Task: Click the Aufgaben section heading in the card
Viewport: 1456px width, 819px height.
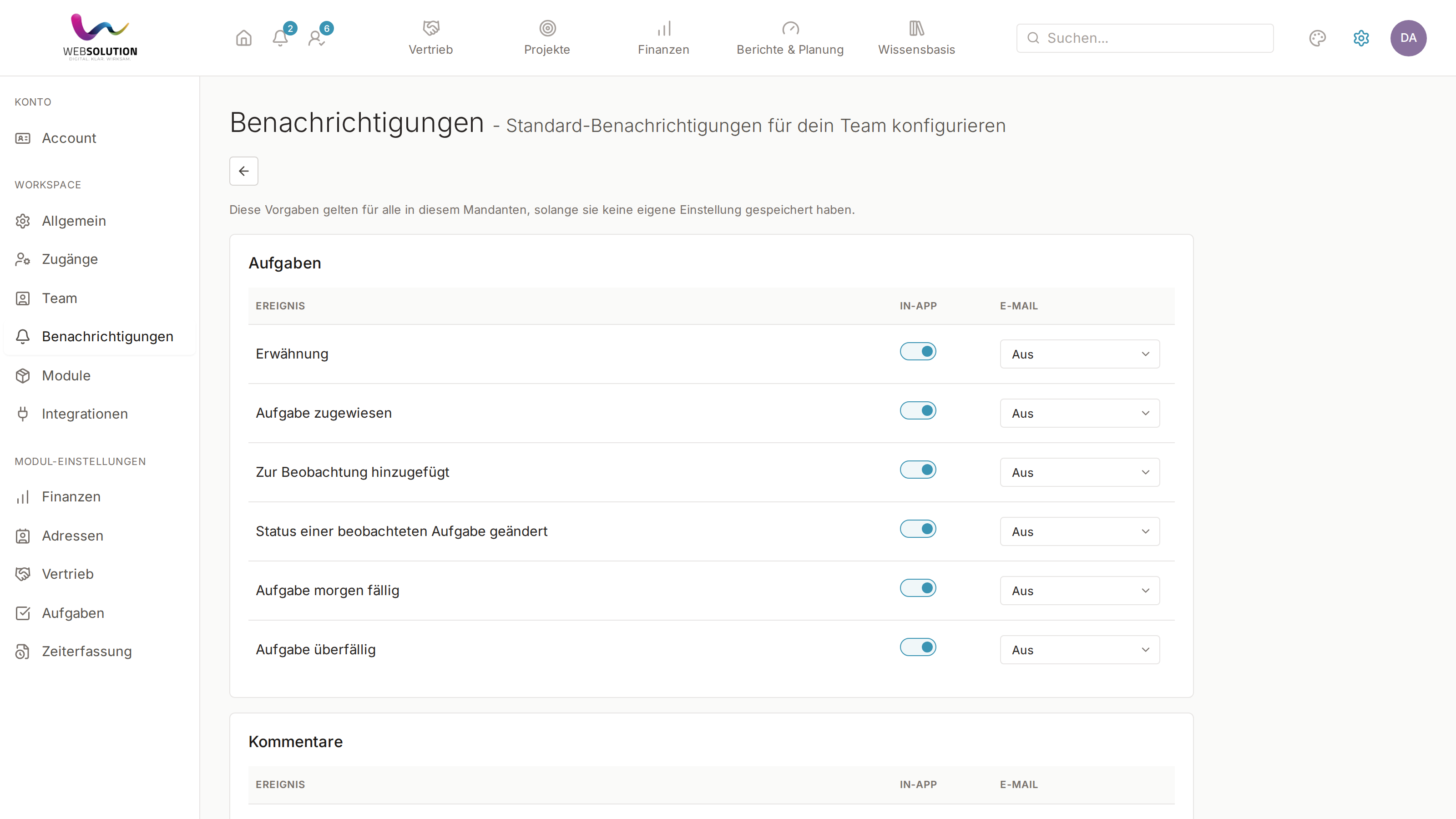Action: coord(285,263)
